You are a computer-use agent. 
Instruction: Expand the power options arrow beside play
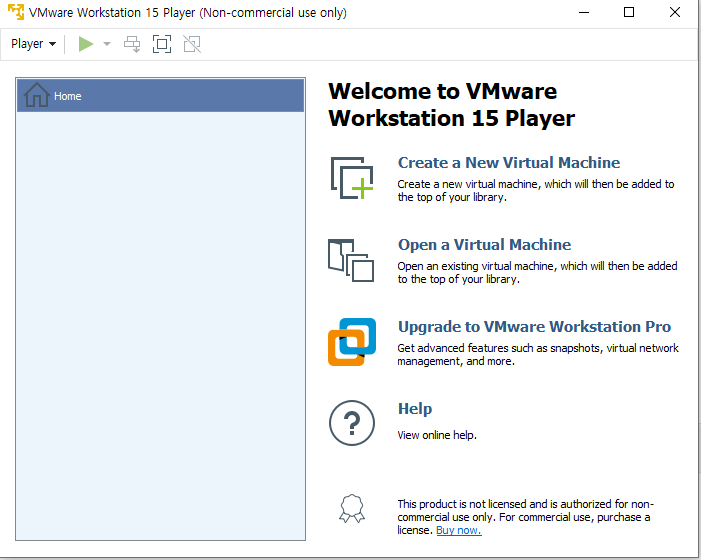click(107, 44)
